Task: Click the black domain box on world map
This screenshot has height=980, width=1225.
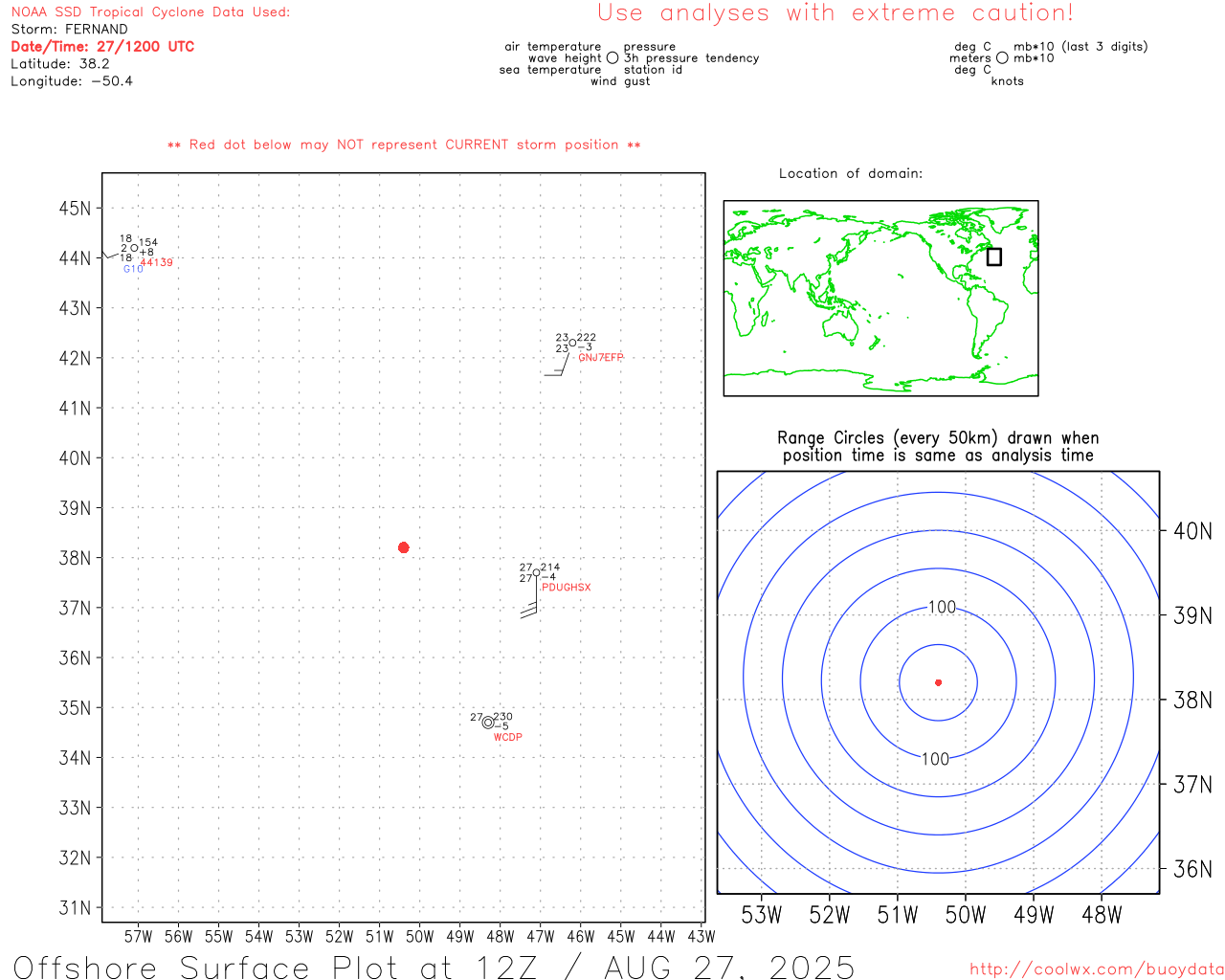Action: pos(994,256)
